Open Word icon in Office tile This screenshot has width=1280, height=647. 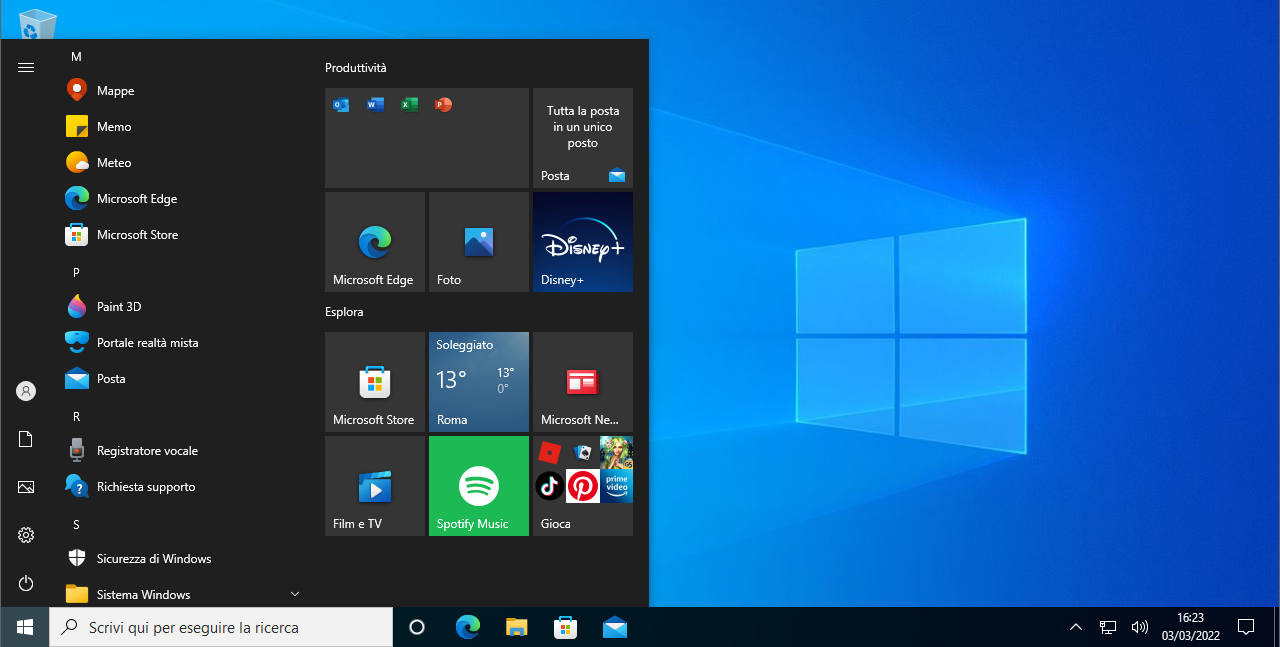point(375,104)
